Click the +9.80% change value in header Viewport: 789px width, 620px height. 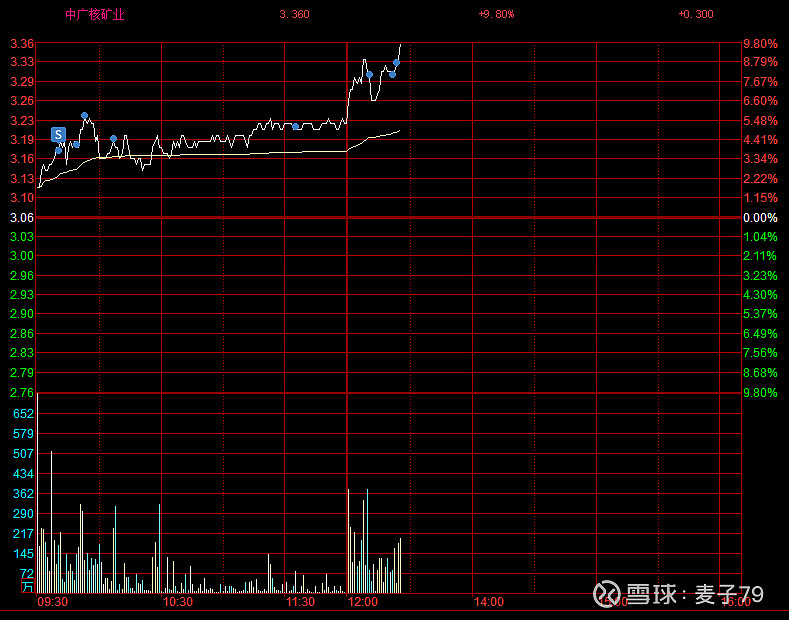pos(496,14)
